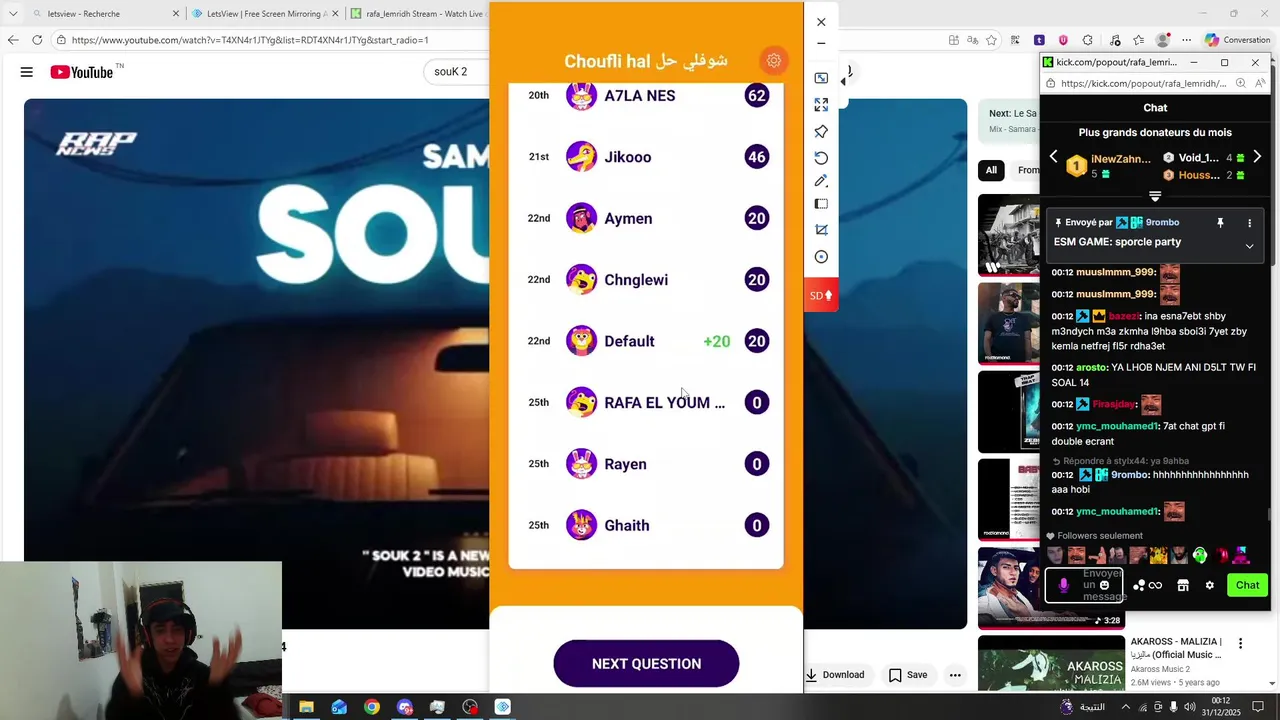Screen dimensions: 1280x720
Task: Open File Explorer from the taskbar
Action: click(306, 707)
